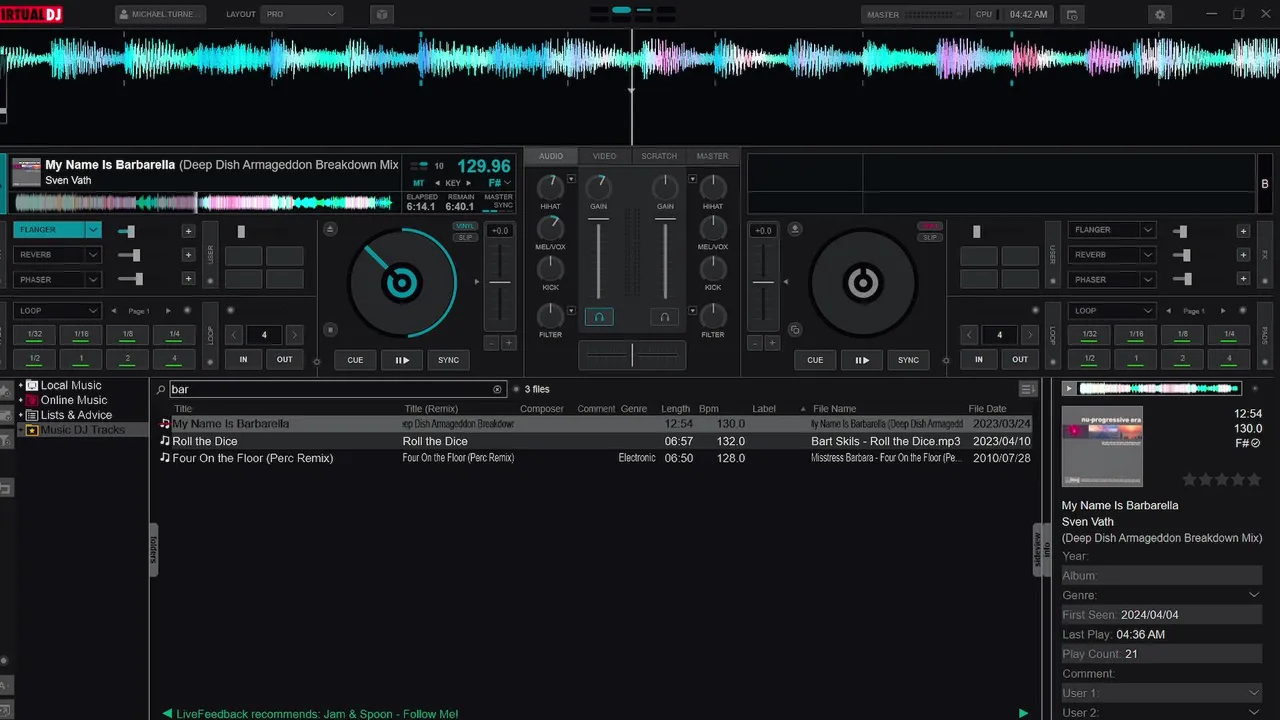
Task: Click the left deck pitch plus button
Action: 508,343
